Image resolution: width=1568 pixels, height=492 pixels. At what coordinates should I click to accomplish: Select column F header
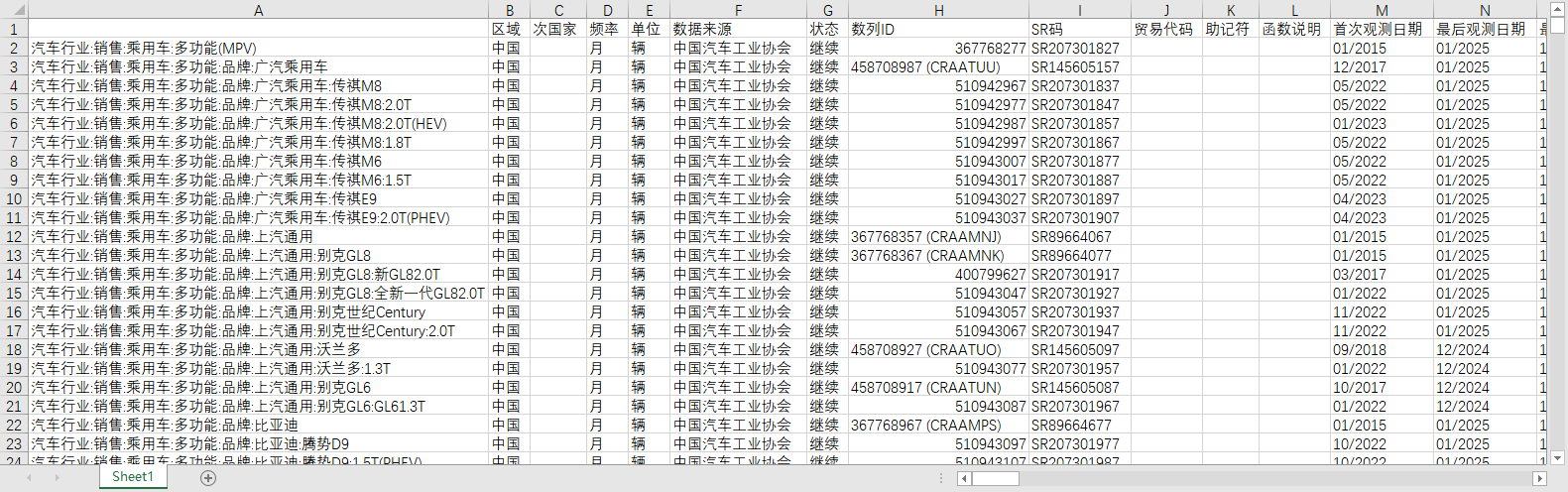pyautogui.click(x=738, y=10)
